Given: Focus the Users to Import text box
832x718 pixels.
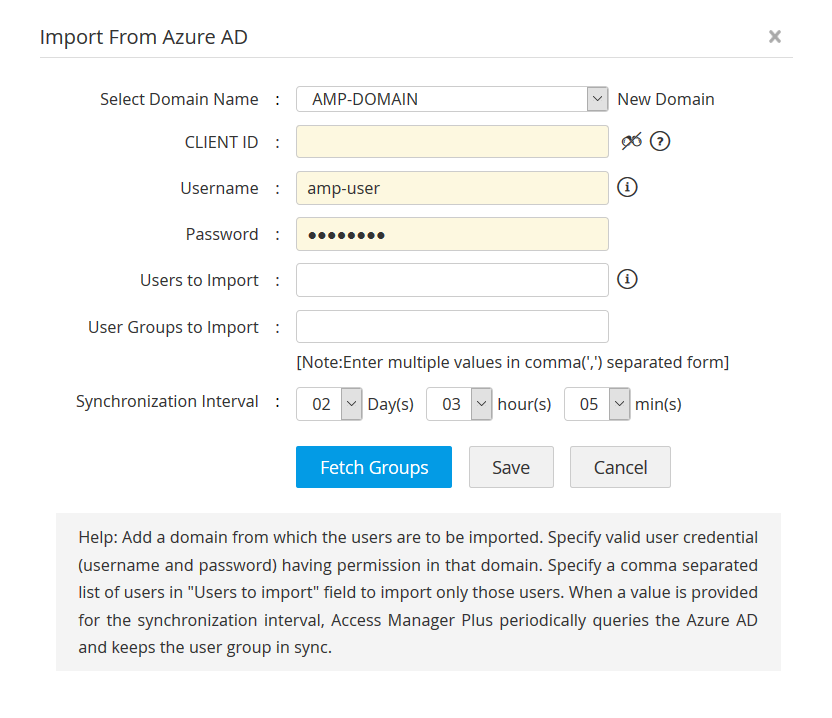Looking at the screenshot, I should 452,280.
